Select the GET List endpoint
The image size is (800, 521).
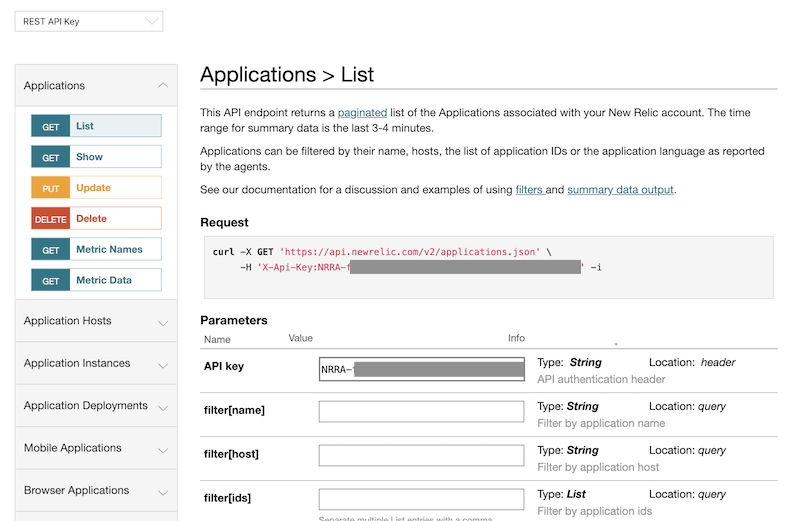96,126
